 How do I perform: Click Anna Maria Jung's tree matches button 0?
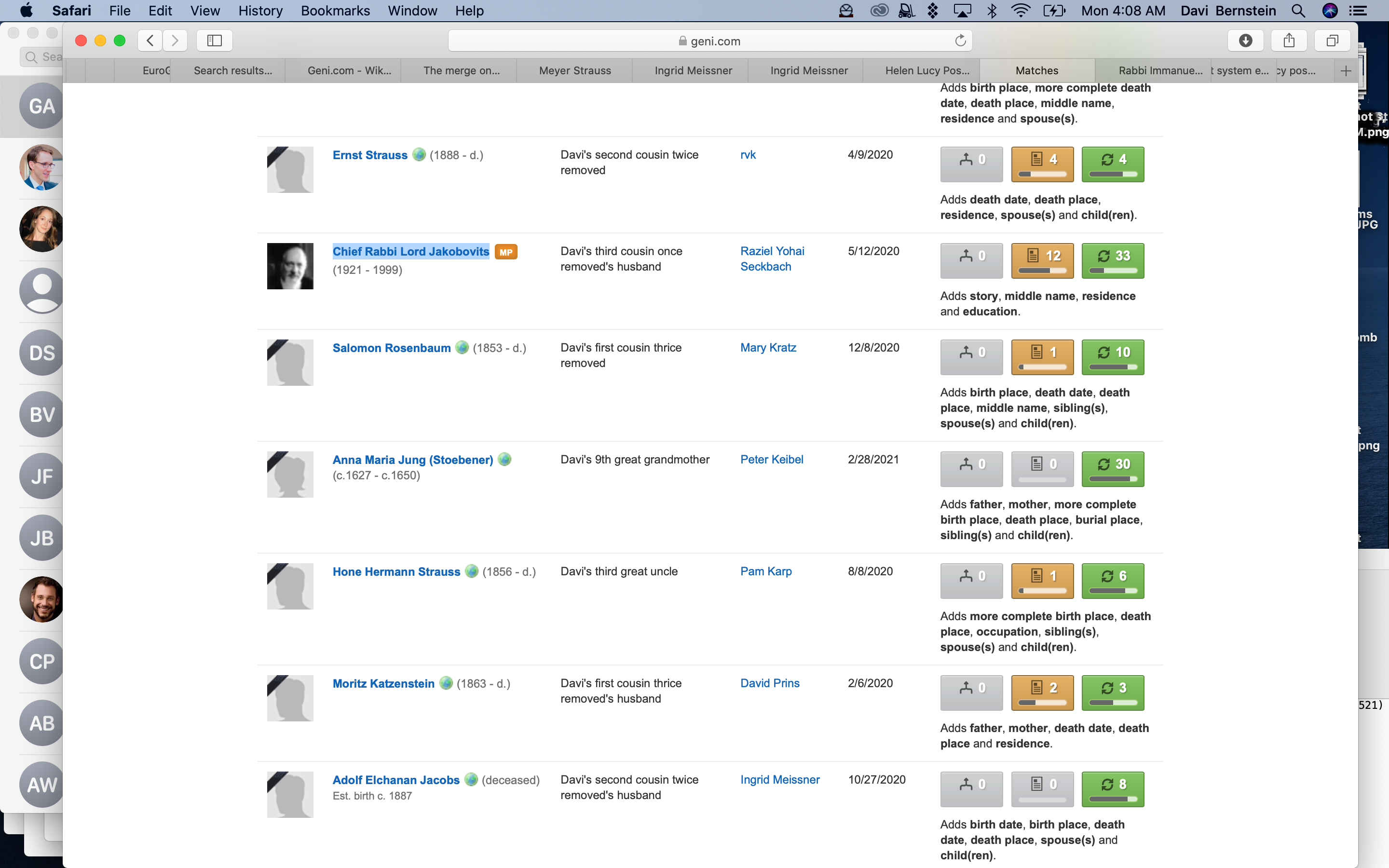pos(971,468)
